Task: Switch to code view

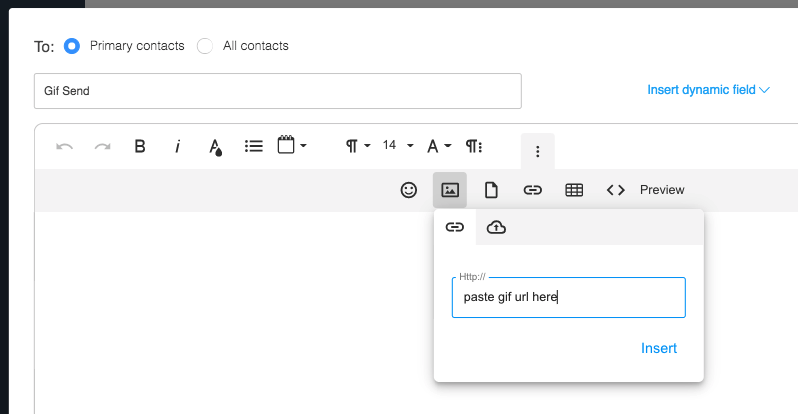Action: pos(616,190)
